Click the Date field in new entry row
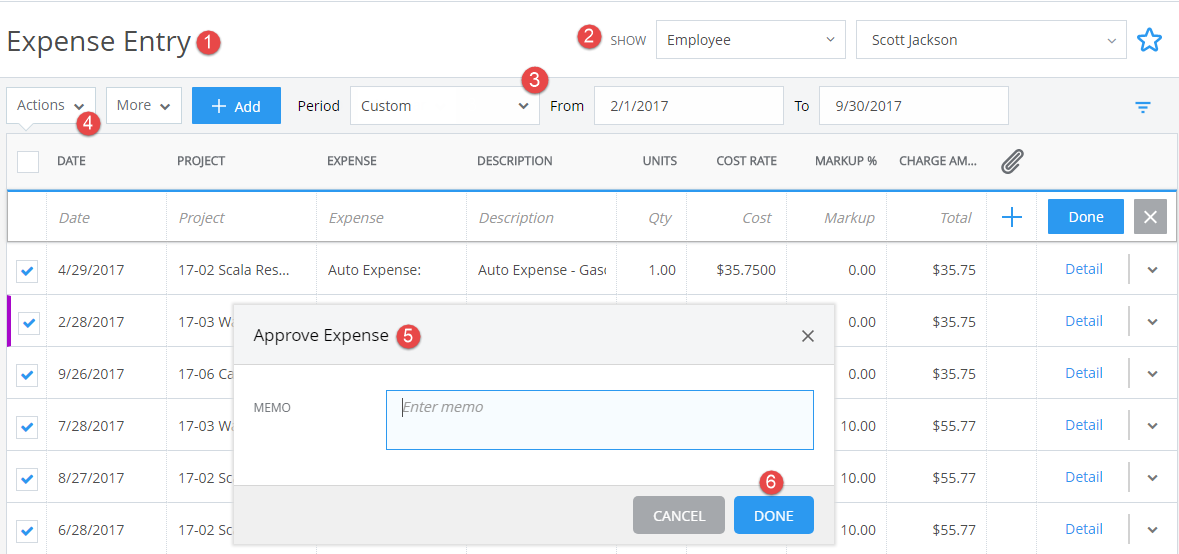The width and height of the screenshot is (1179, 554). click(106, 217)
